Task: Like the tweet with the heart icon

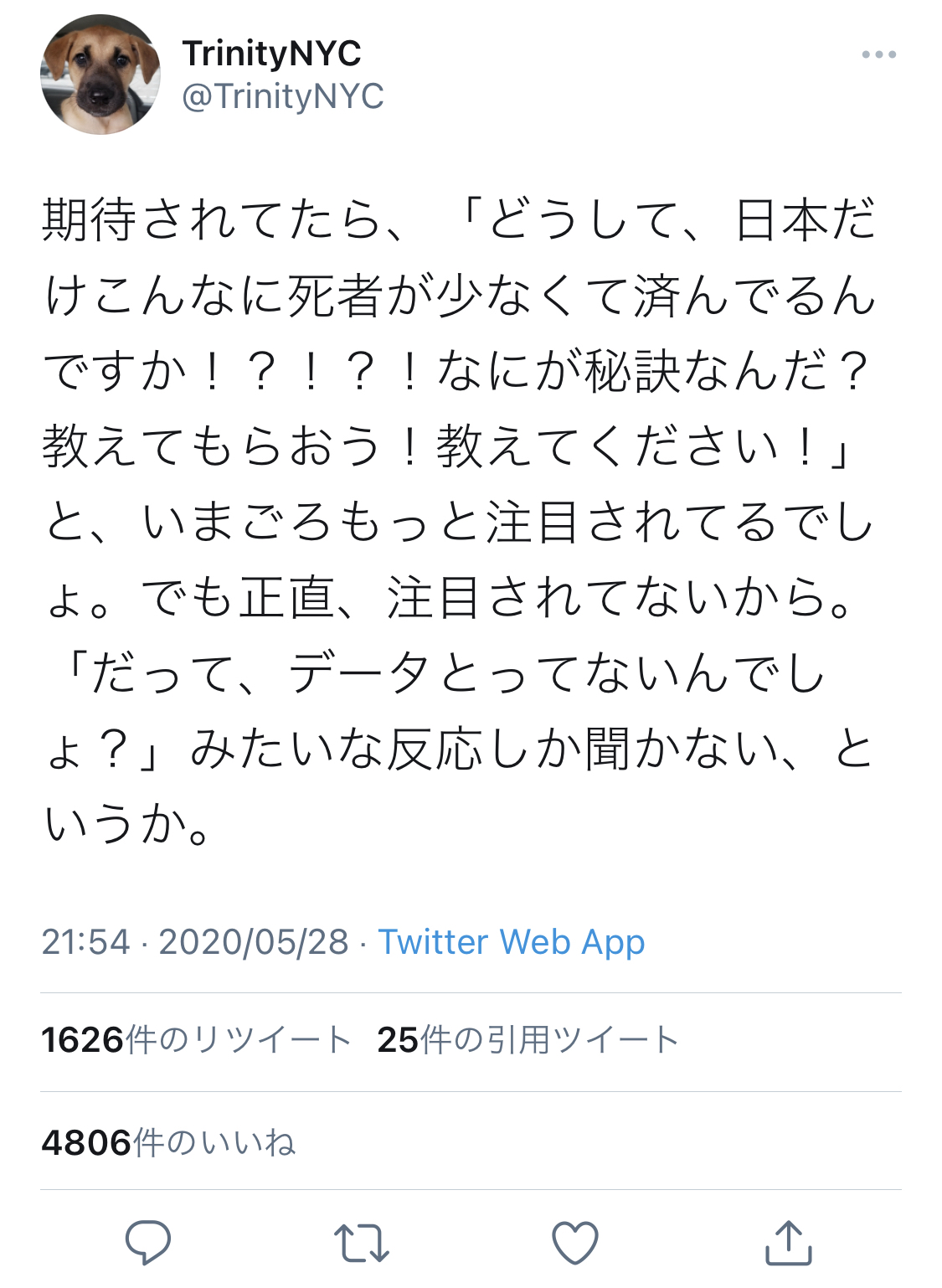Action: click(x=575, y=1243)
